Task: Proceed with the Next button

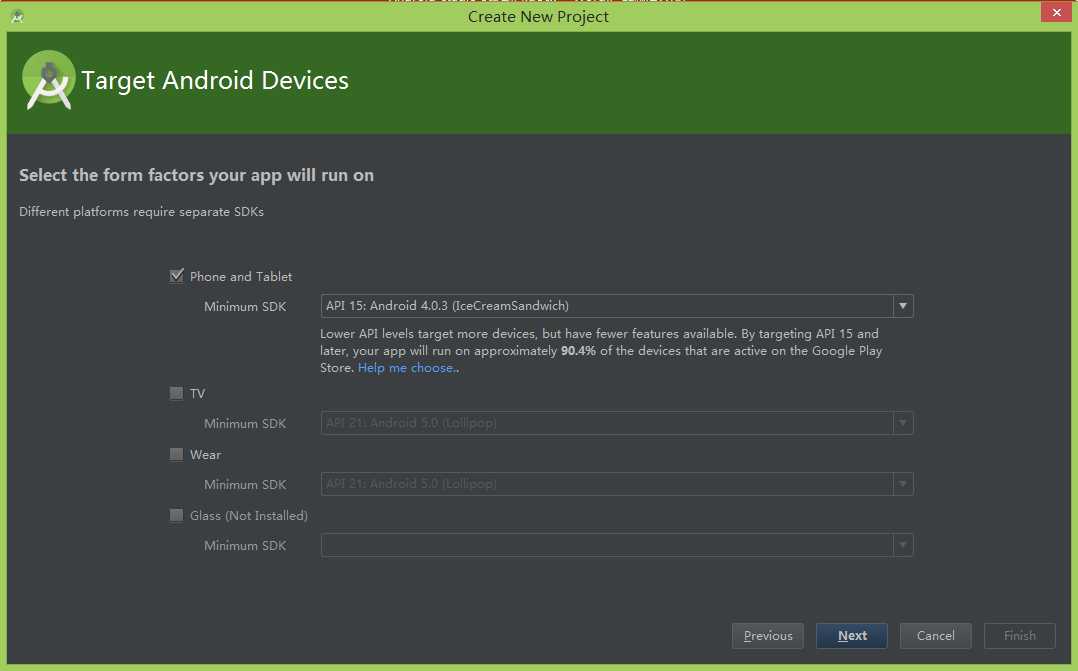Action: click(x=852, y=636)
